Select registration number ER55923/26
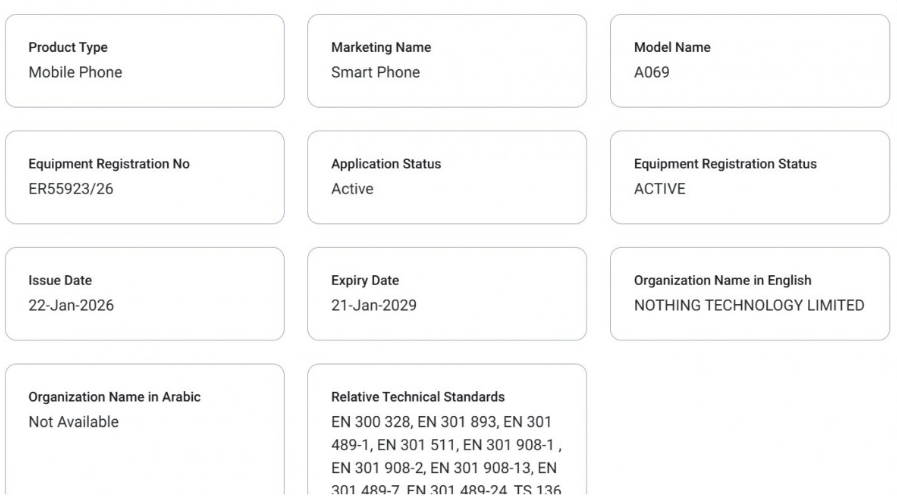The image size is (897, 504). pyautogui.click(x=70, y=189)
